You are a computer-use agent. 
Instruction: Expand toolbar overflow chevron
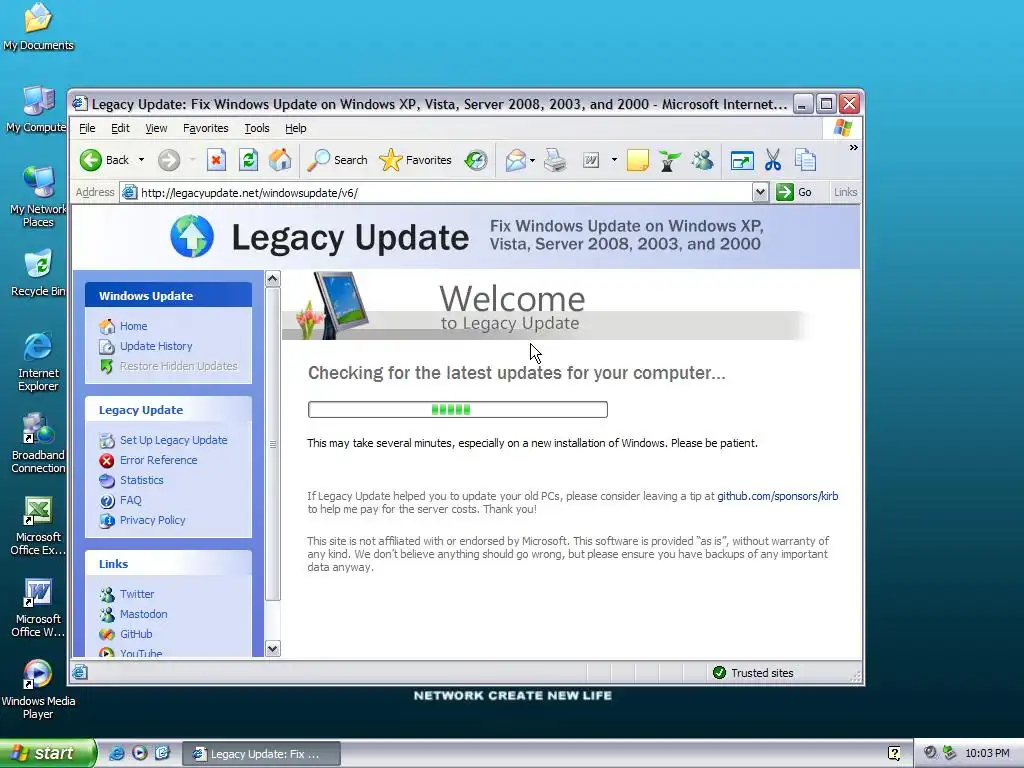(x=853, y=148)
